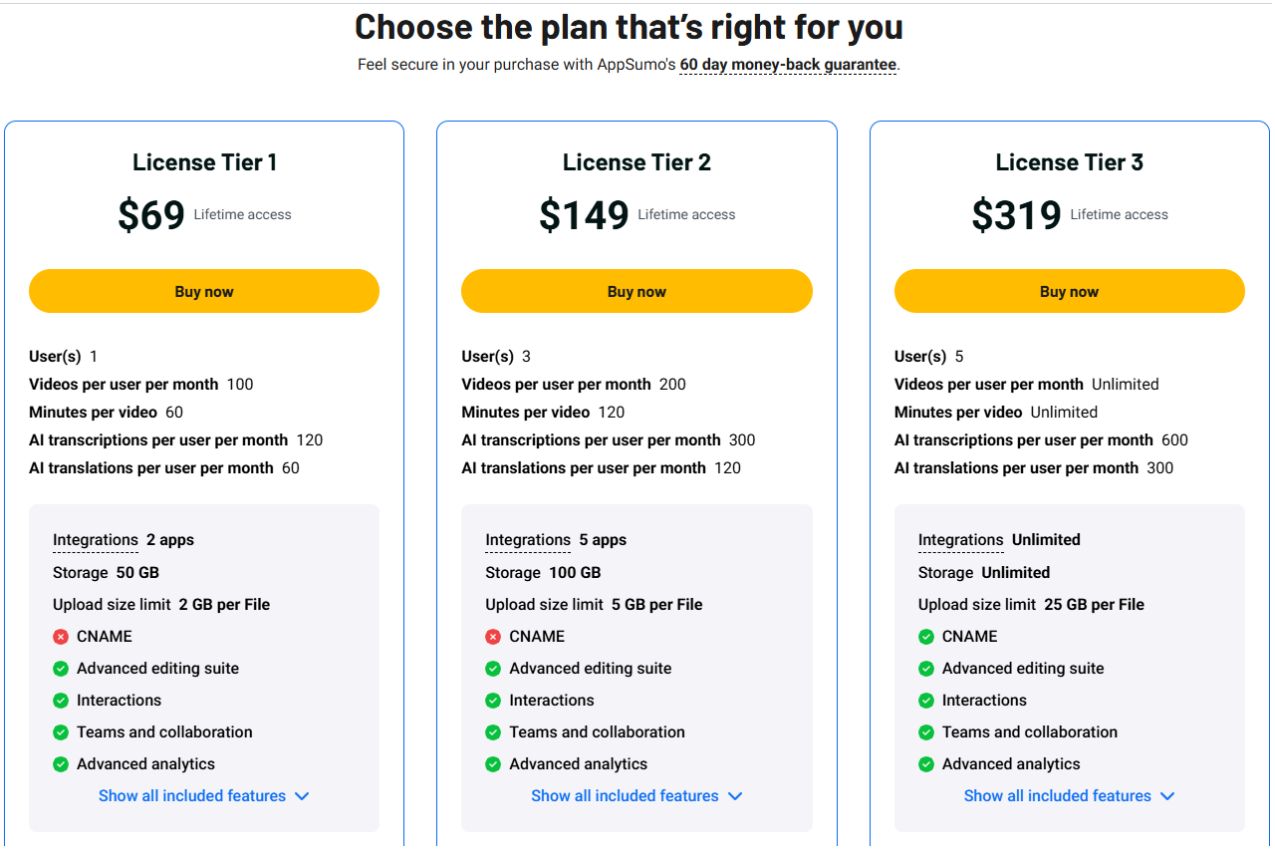Click Buy now for License Tier 1
Screen dimensions: 1275x857
pyautogui.click(x=204, y=291)
